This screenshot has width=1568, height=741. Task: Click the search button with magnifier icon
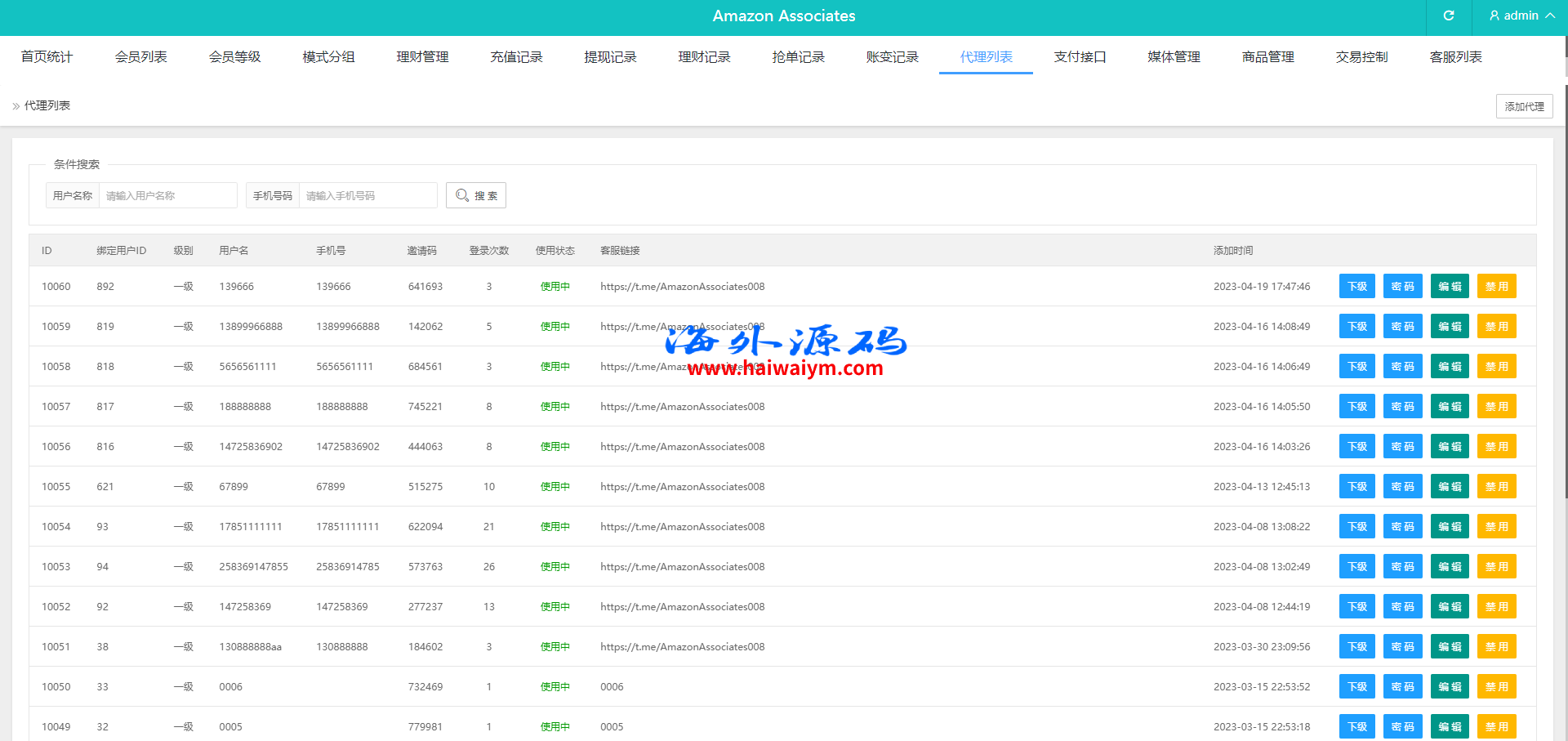point(476,195)
